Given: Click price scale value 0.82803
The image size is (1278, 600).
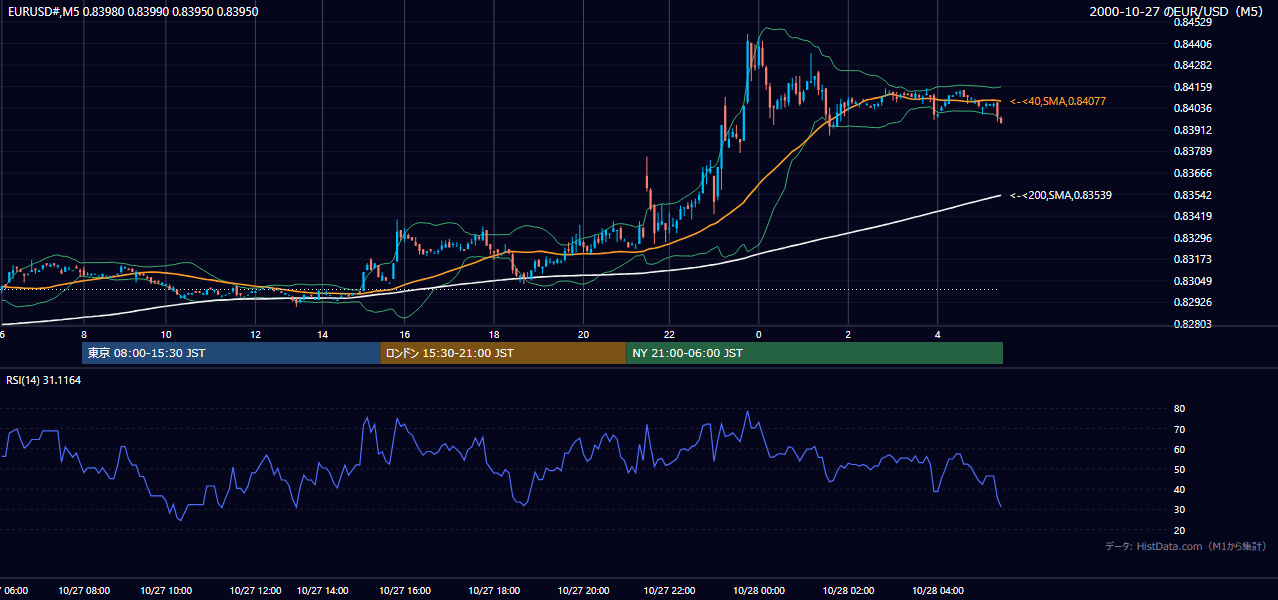Looking at the screenshot, I should click(x=1192, y=324).
